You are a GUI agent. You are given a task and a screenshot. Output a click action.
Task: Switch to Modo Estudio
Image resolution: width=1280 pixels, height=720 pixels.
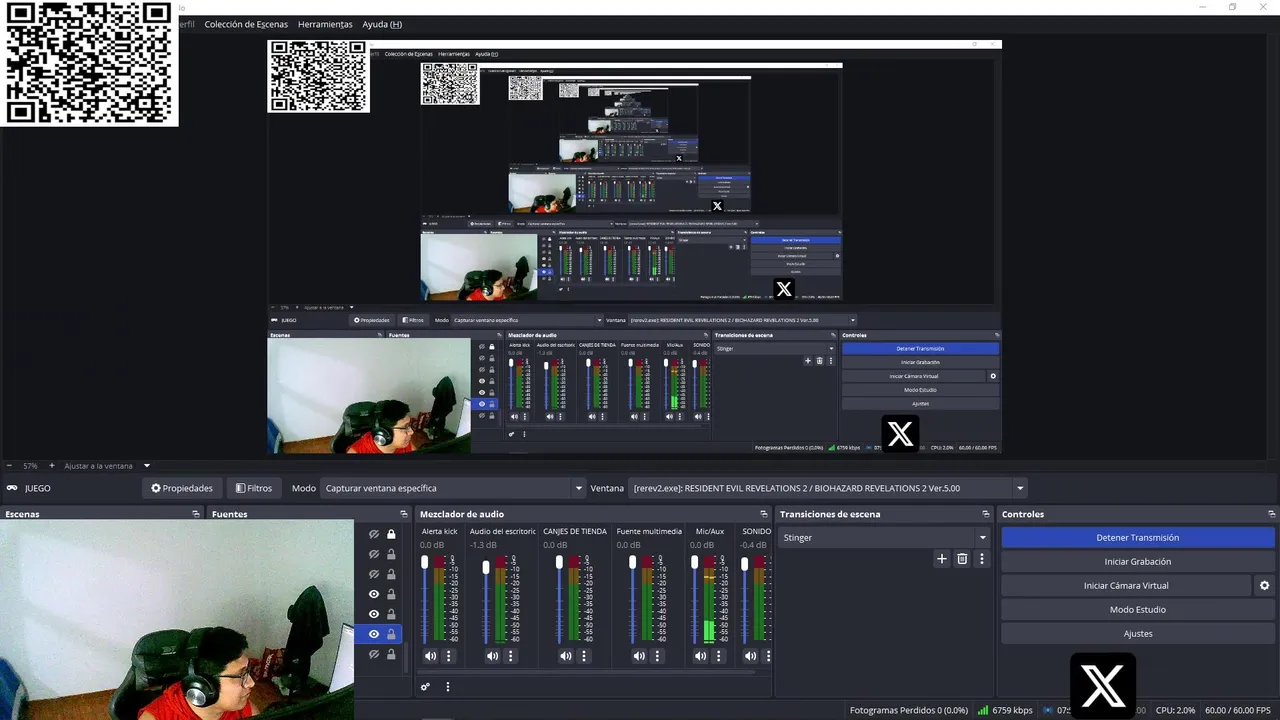tap(1138, 610)
